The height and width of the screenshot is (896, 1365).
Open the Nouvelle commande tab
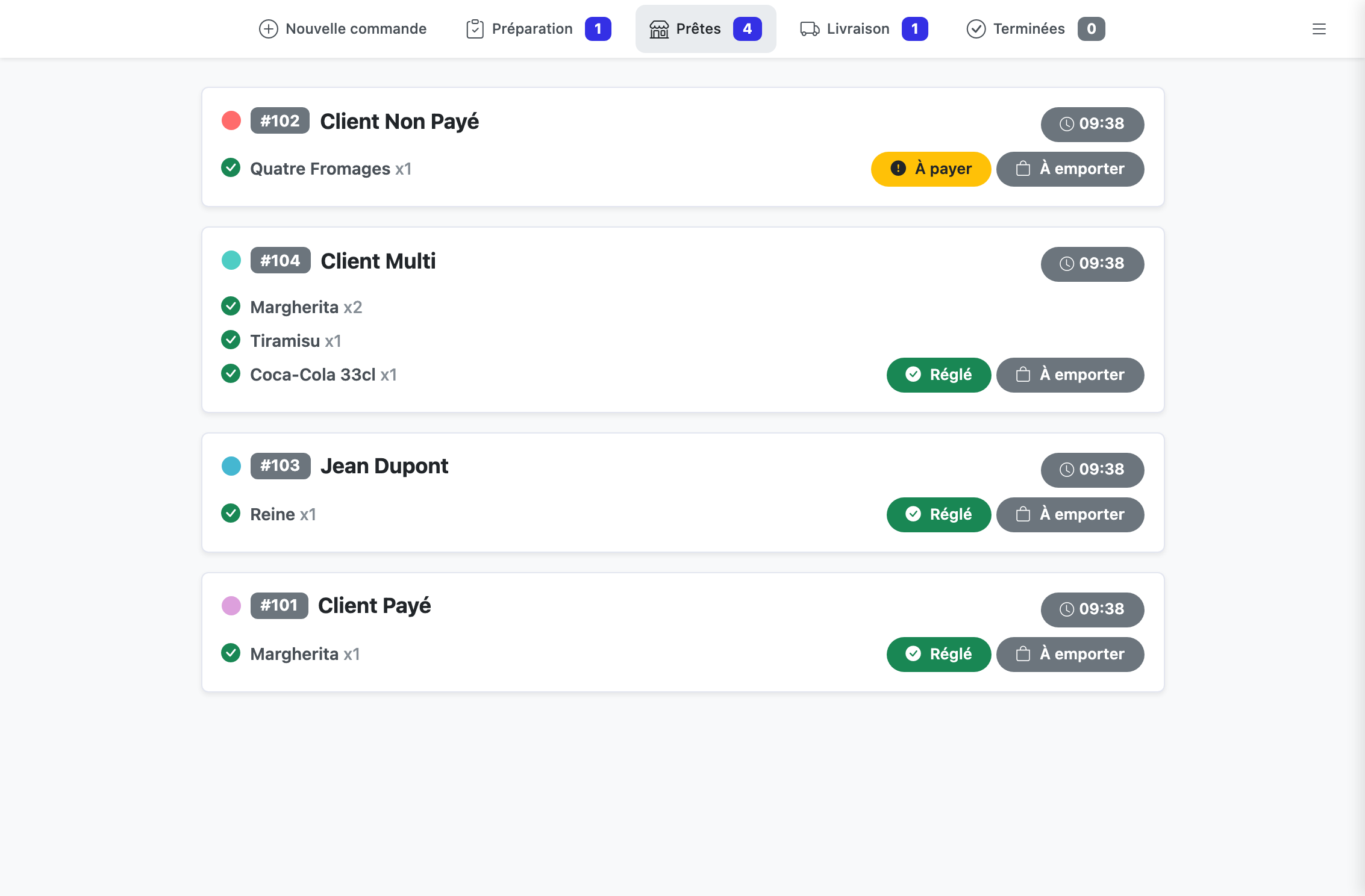(x=343, y=29)
